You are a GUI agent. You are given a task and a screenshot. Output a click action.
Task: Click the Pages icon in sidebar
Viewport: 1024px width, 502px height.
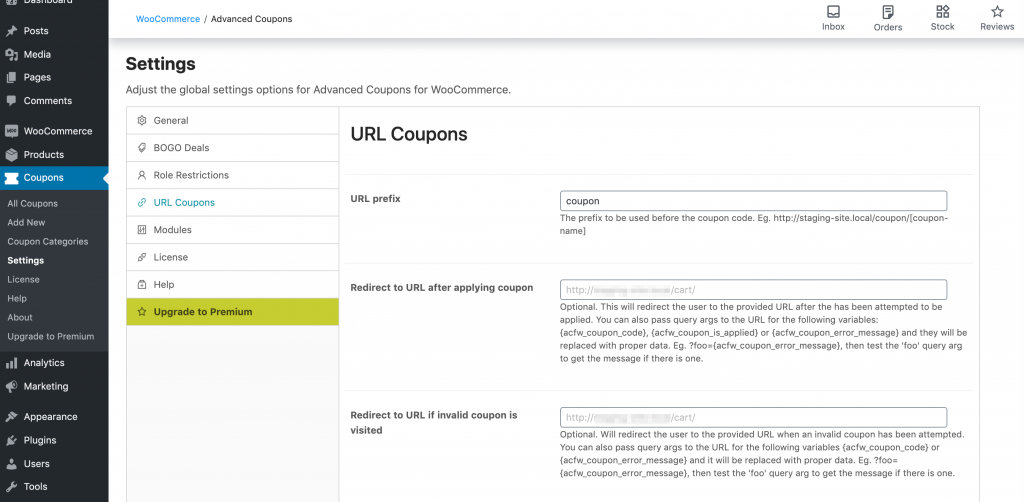coord(11,77)
